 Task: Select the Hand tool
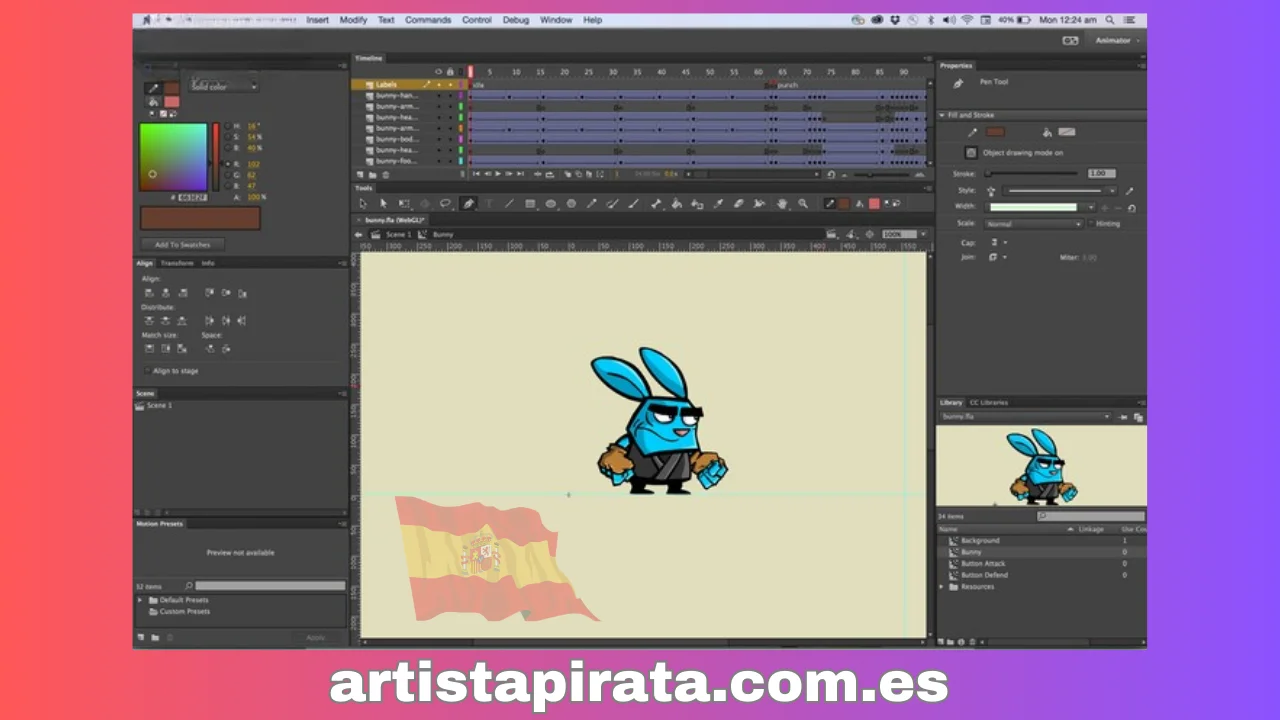tap(783, 203)
